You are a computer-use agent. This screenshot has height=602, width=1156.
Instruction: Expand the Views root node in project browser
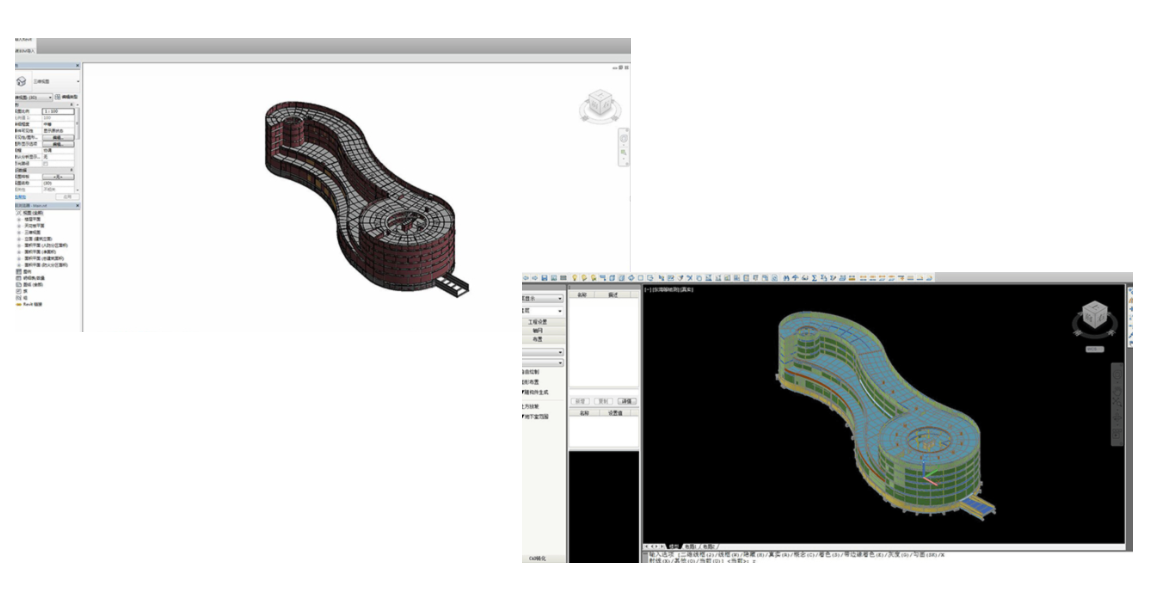19,212
